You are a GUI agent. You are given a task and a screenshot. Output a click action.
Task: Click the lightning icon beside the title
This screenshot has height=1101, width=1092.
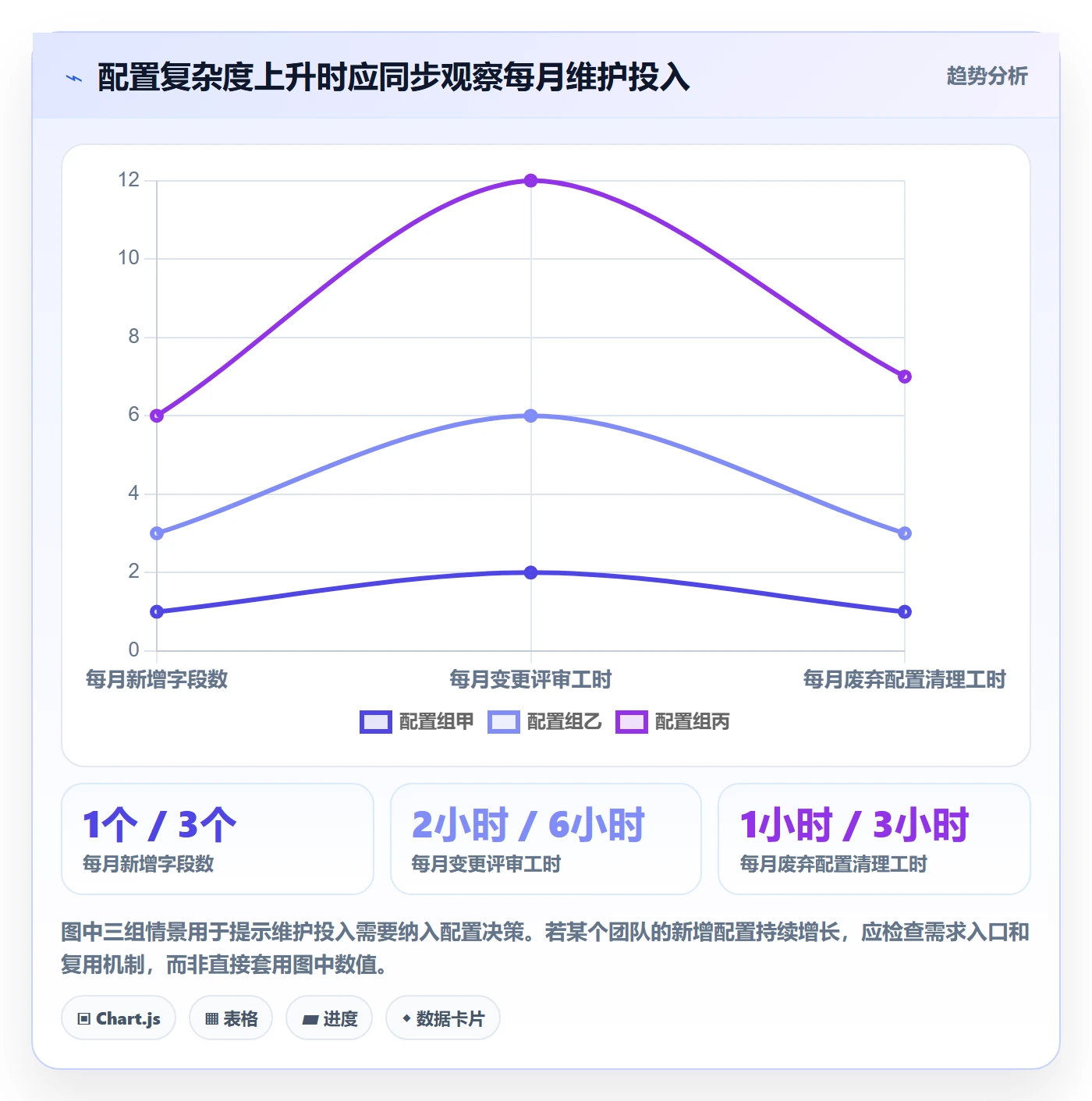[x=74, y=78]
